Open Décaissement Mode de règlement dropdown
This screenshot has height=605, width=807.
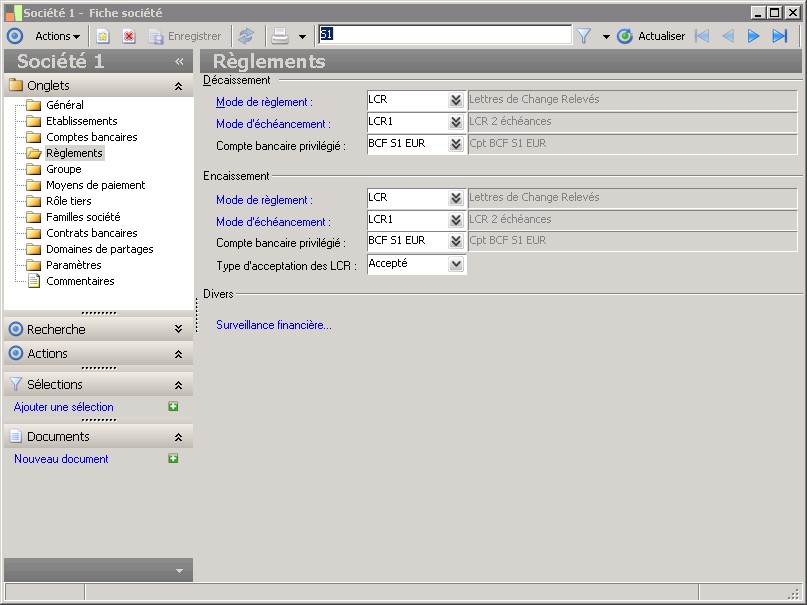tap(456, 100)
